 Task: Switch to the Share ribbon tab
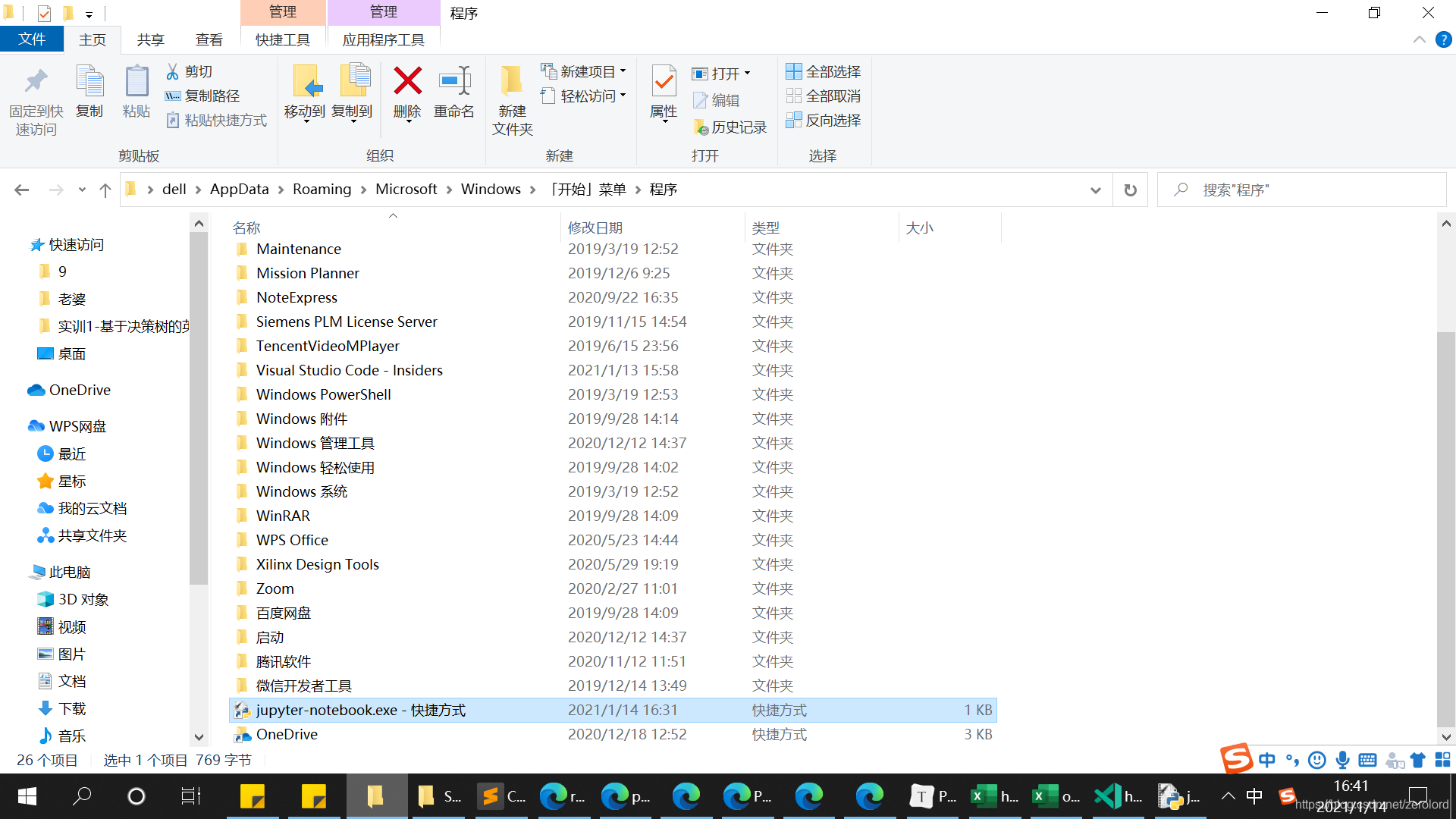(x=150, y=39)
